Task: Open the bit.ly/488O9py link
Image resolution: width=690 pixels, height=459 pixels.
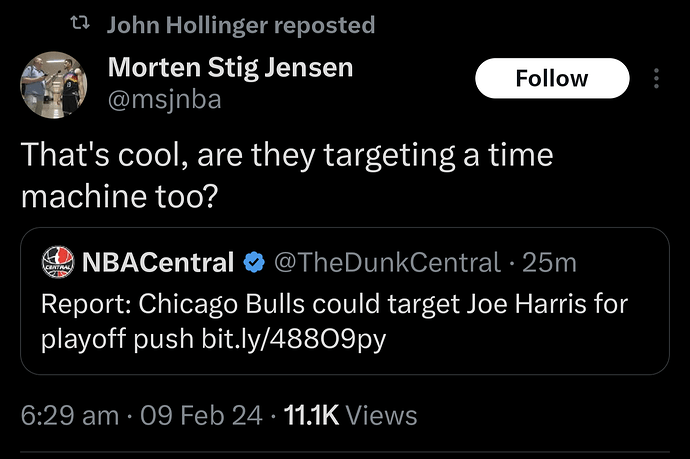Action: tap(294, 339)
